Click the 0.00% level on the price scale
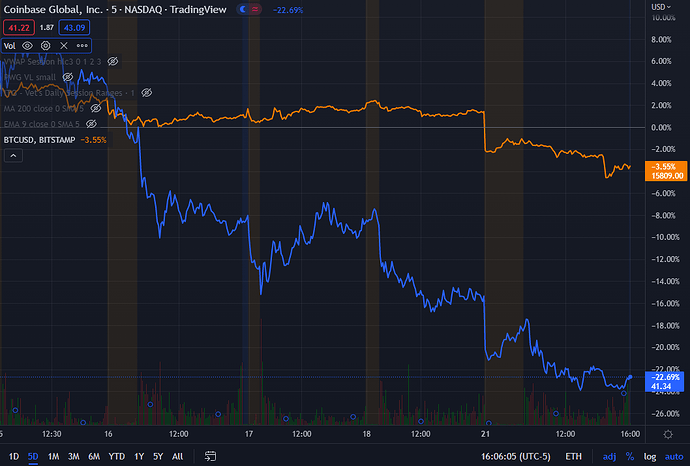This screenshot has height=466, width=690. pos(661,127)
